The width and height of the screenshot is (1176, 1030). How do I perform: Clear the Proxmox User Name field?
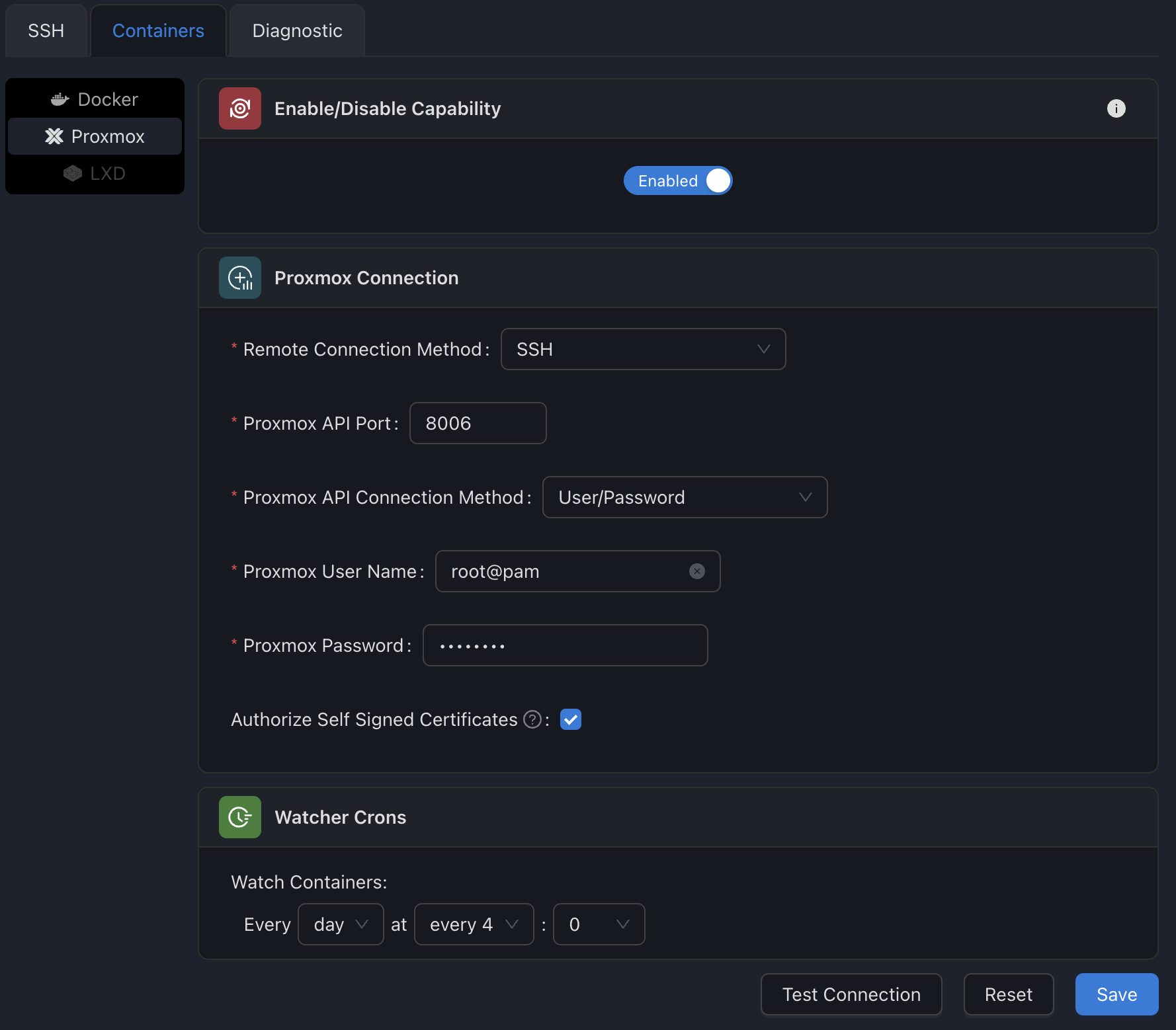click(x=697, y=571)
